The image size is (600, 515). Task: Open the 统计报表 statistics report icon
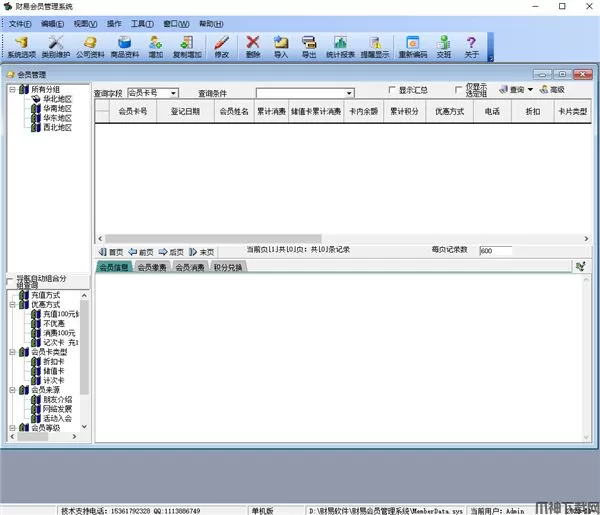tap(341, 45)
